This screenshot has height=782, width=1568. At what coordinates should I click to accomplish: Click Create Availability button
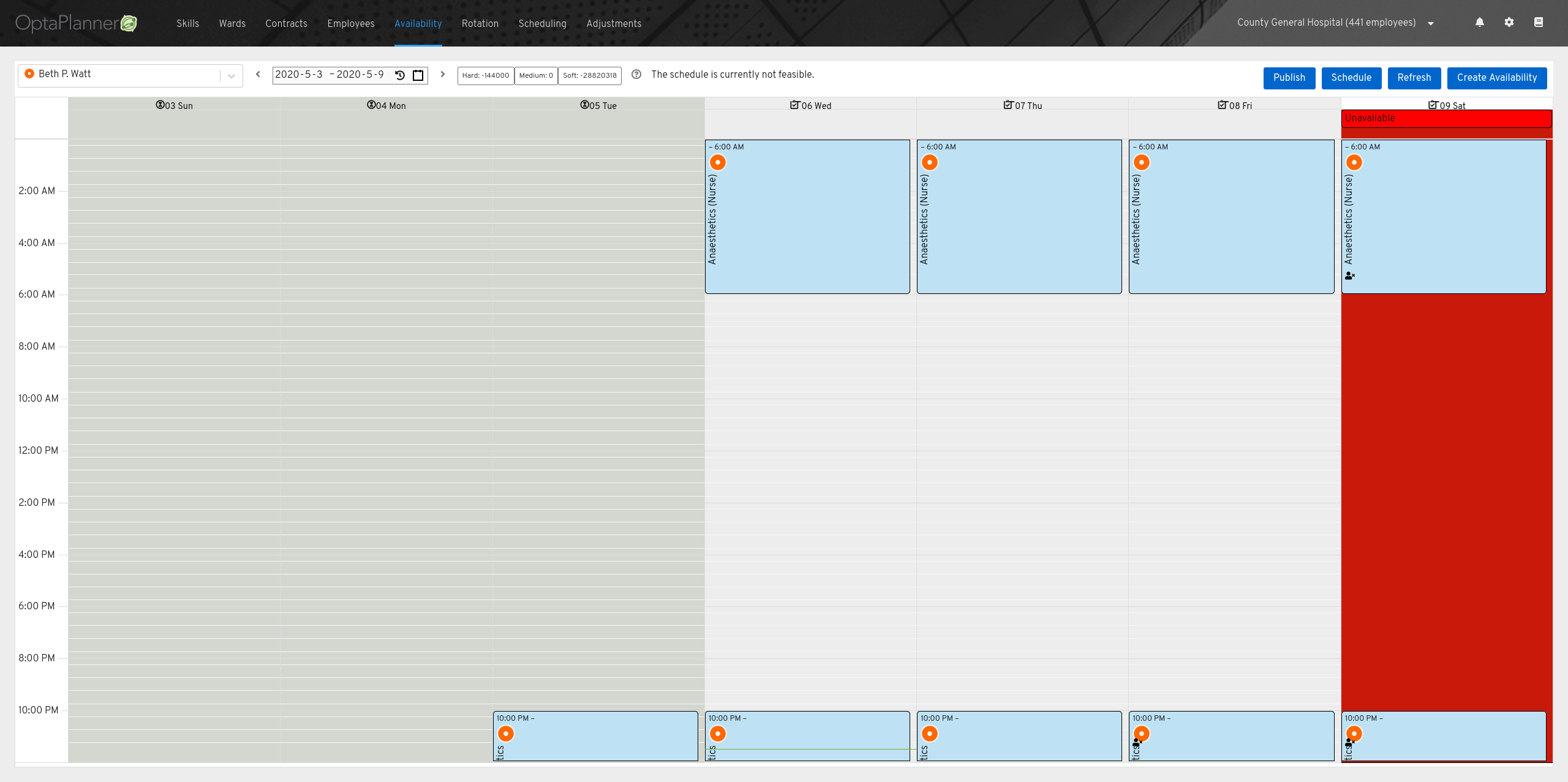1496,78
